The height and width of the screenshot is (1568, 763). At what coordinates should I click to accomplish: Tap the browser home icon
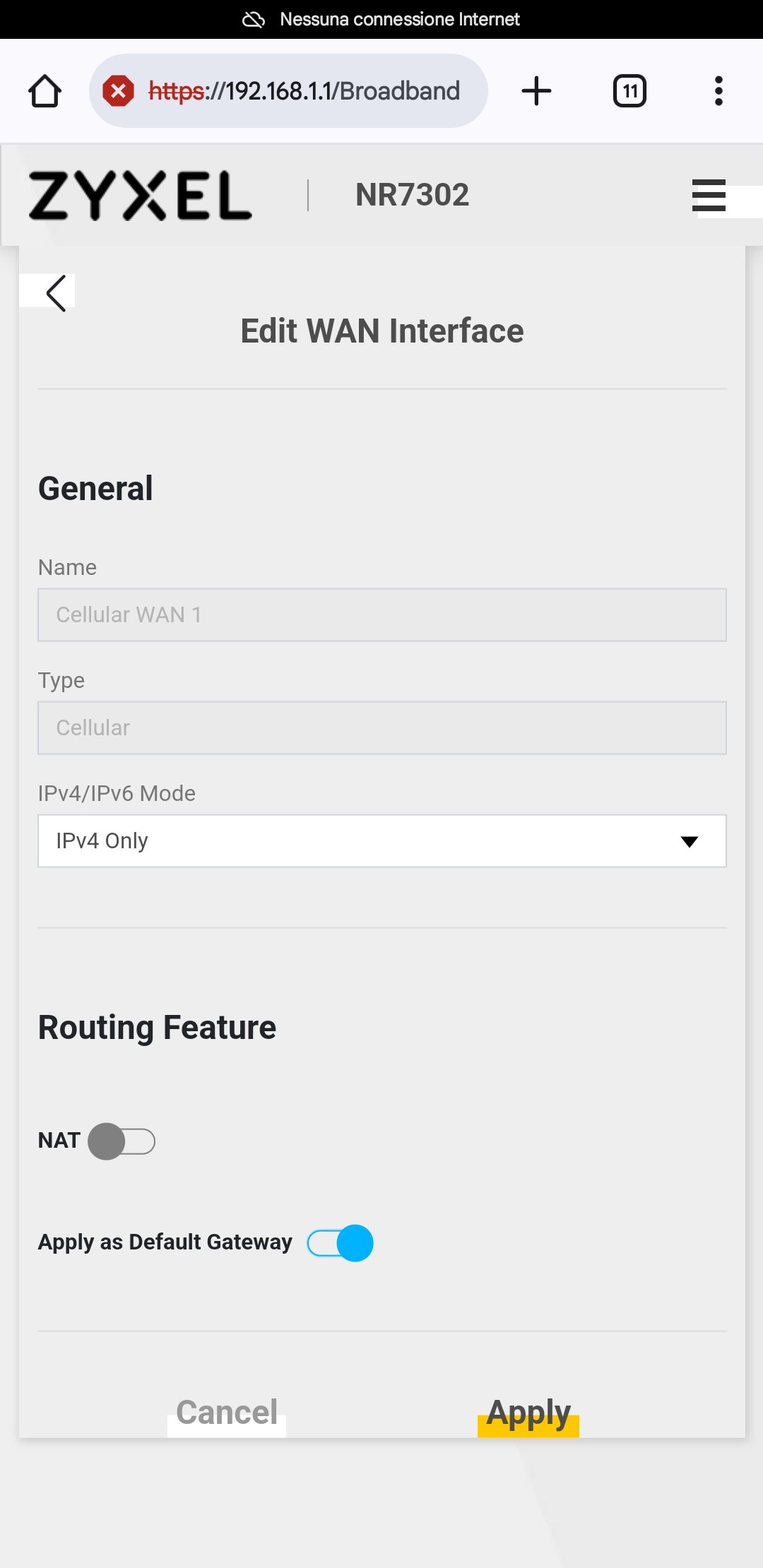click(x=45, y=91)
